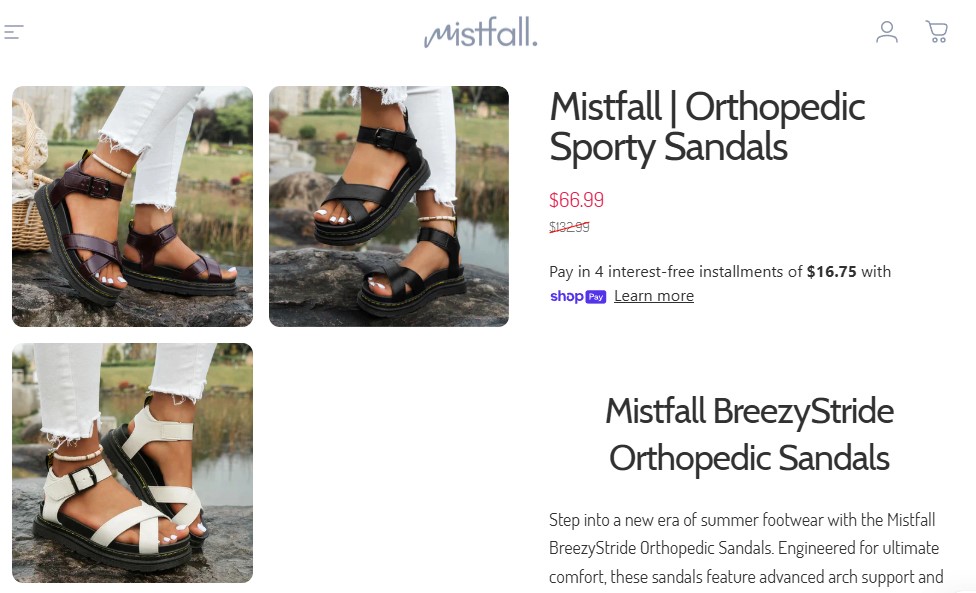View the shopping cart

point(936,32)
